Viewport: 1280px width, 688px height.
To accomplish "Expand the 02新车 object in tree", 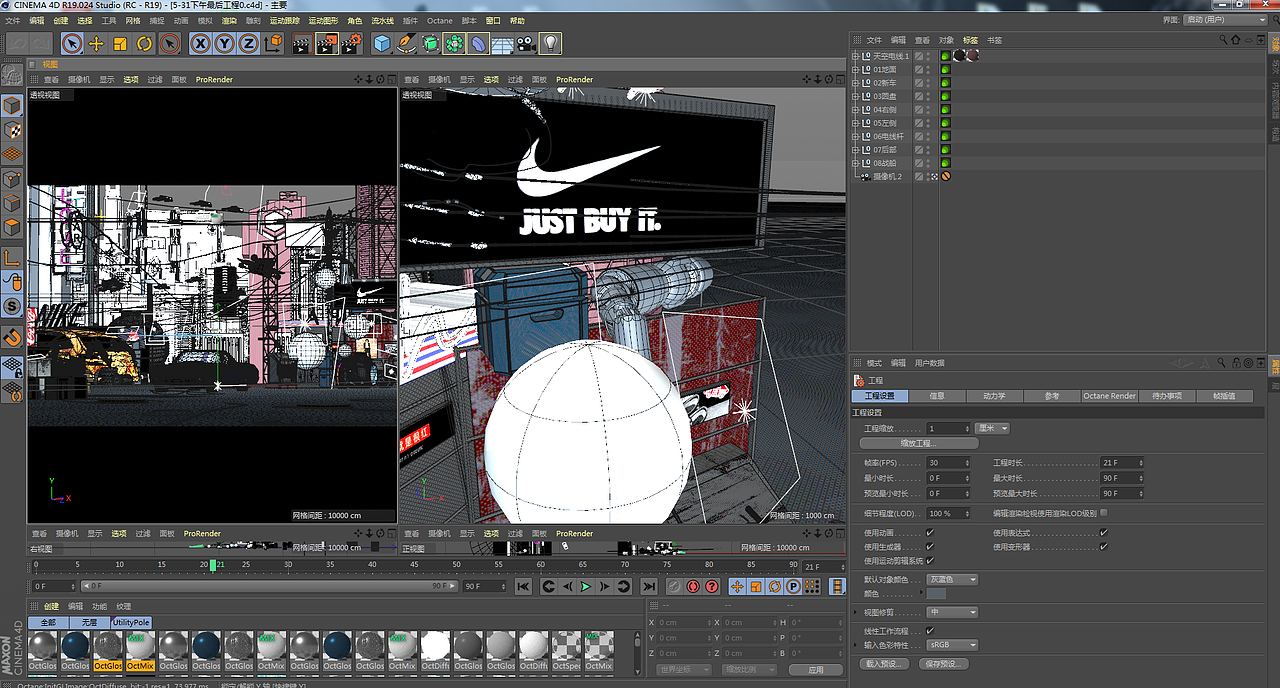I will (856, 83).
